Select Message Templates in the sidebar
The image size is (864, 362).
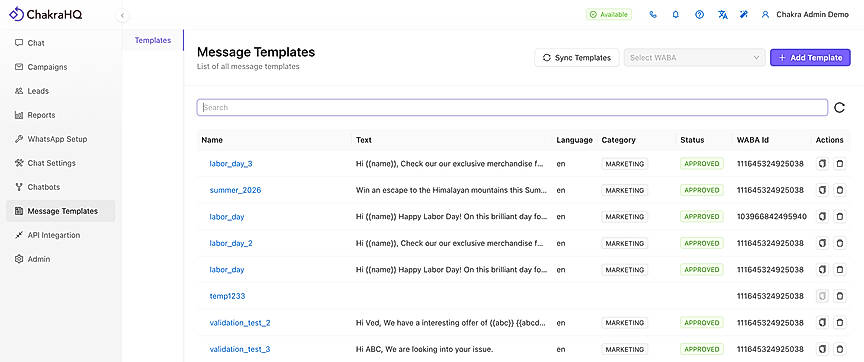point(61,211)
